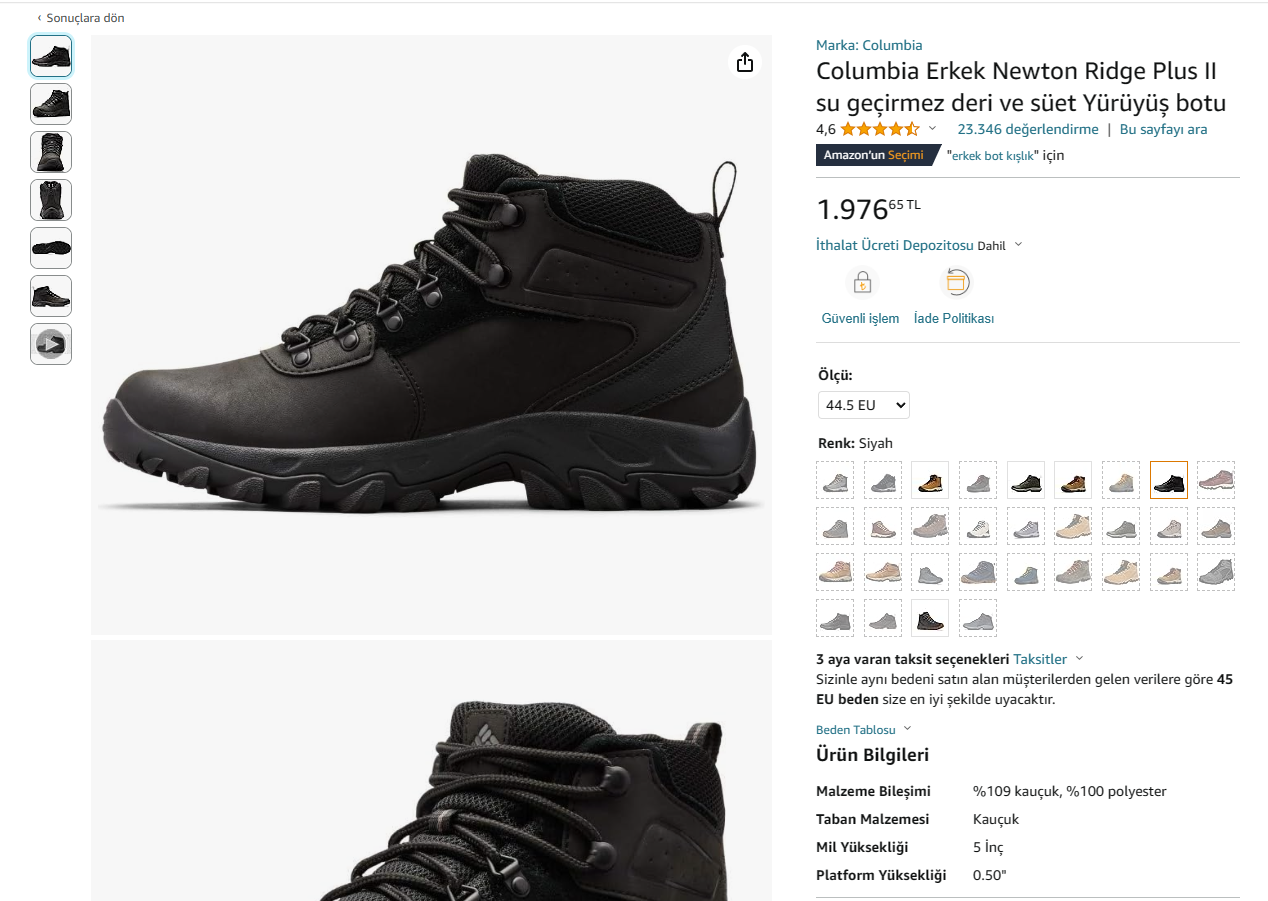Open the 23.346 değerlendirme reviews link
This screenshot has height=901, width=1268.
tap(1027, 129)
